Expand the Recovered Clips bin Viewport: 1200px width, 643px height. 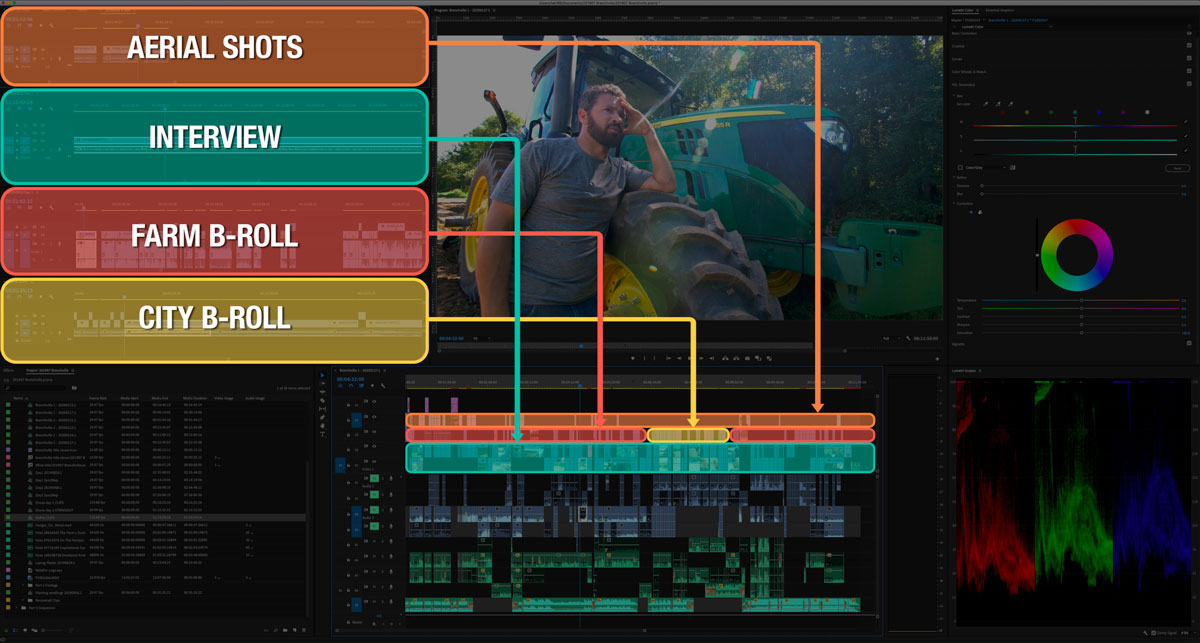pyautogui.click(x=23, y=600)
